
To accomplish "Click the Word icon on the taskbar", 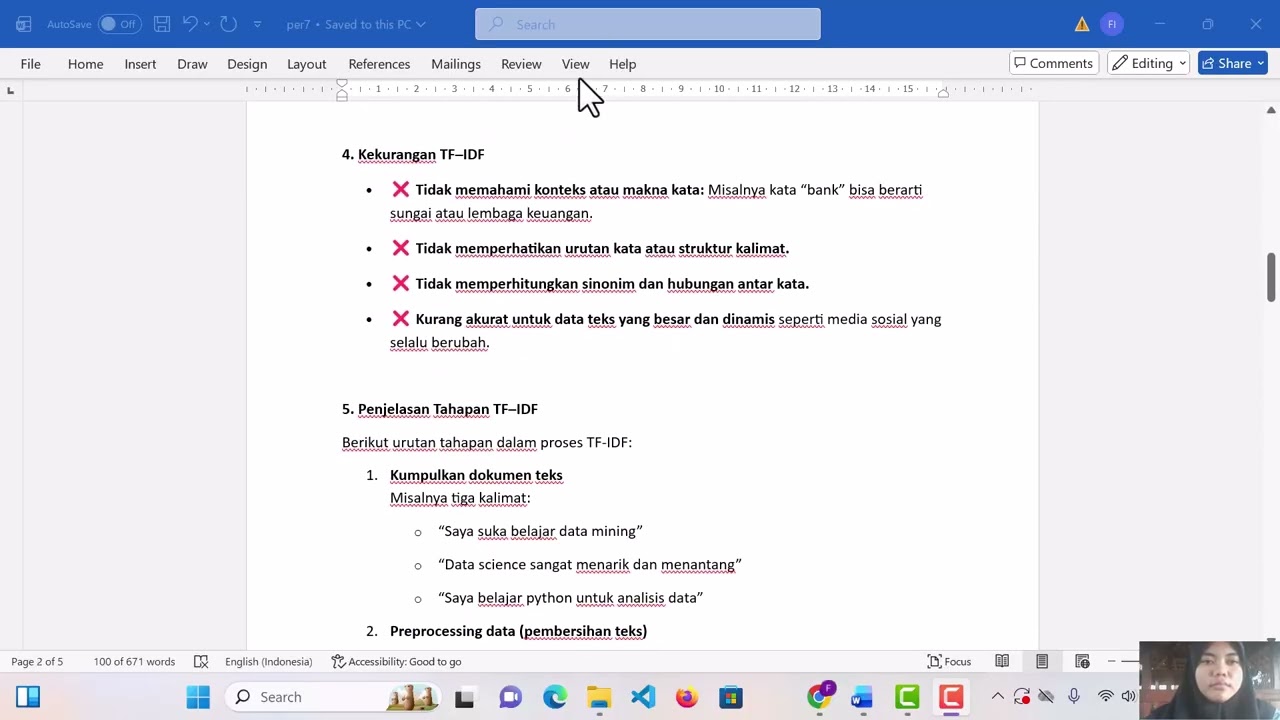I will tap(863, 697).
